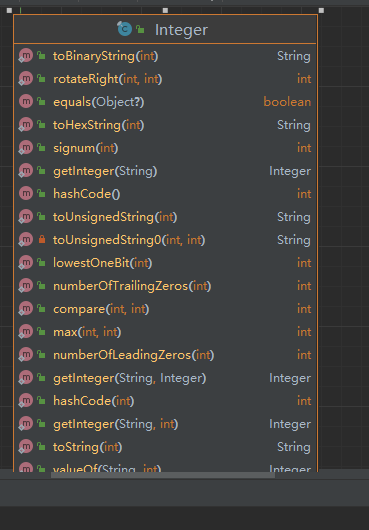The width and height of the screenshot is (369, 530).
Task: Click int return type of rotateRight
Action: pos(304,79)
